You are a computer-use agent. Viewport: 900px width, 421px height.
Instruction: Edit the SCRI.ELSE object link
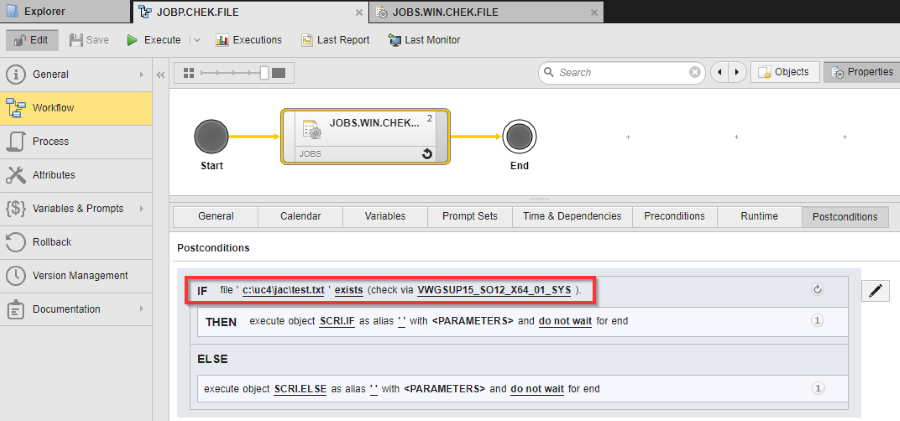(301, 389)
